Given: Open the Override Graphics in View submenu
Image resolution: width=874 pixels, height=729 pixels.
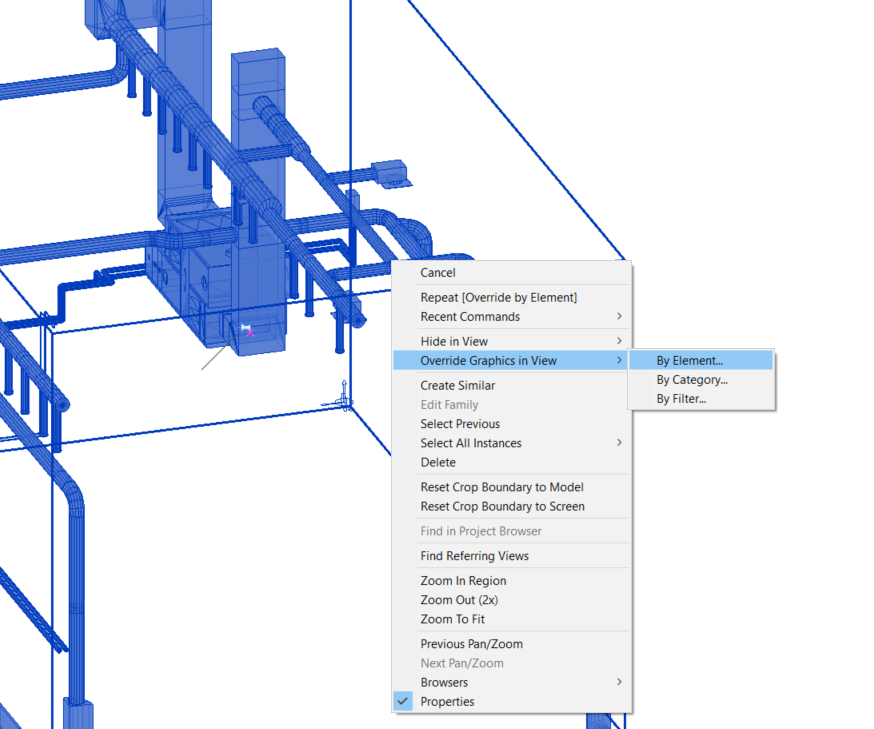Looking at the screenshot, I should (x=486, y=359).
